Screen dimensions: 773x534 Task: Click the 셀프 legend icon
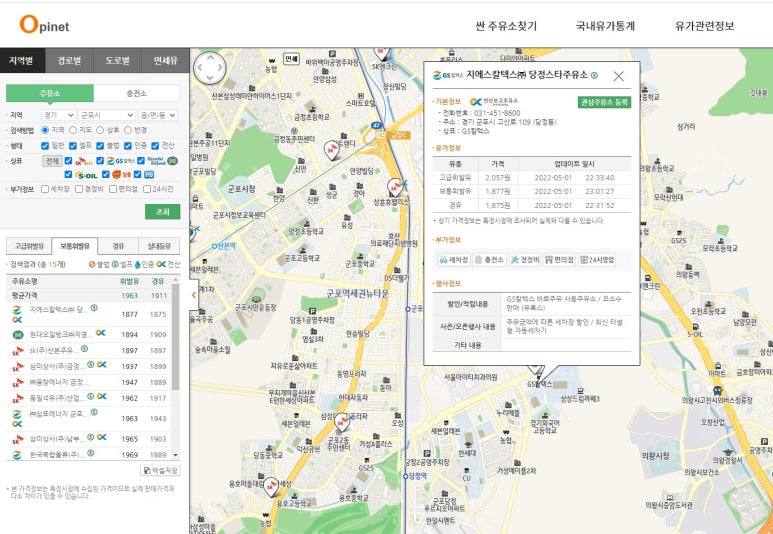[115, 264]
